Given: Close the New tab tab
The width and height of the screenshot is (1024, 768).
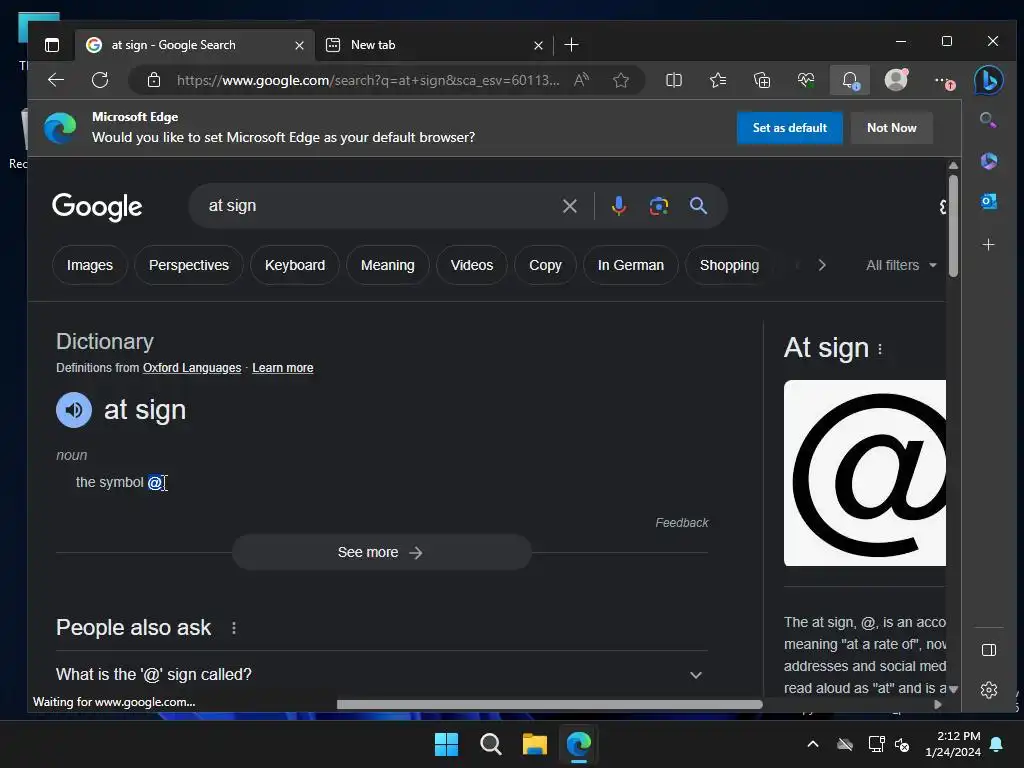Looking at the screenshot, I should 538,46.
